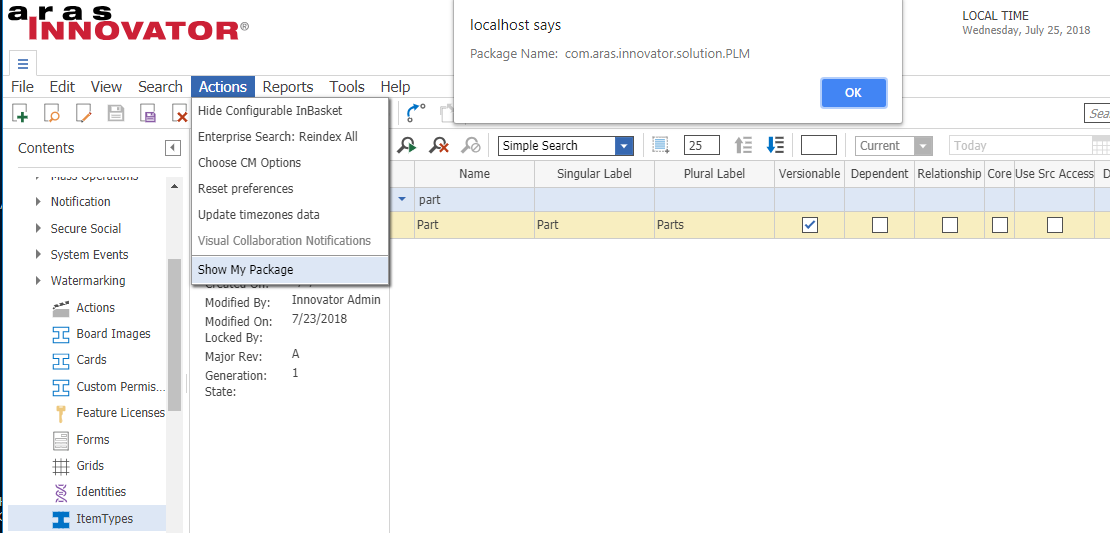Check the Relationship checkbox for Part
The height and width of the screenshot is (533, 1110).
coord(950,225)
